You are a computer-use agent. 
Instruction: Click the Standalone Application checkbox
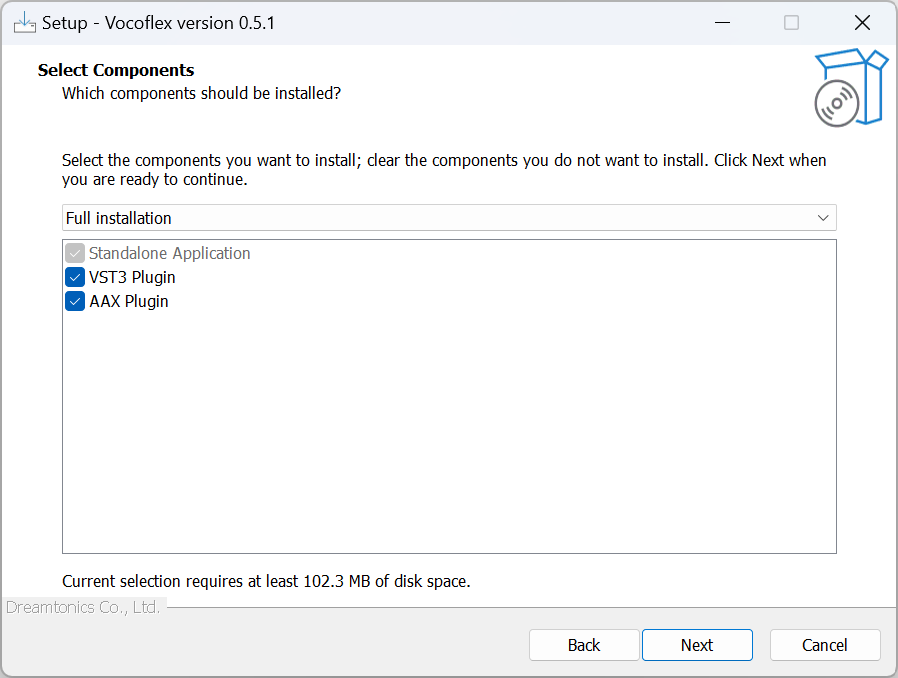click(x=75, y=253)
